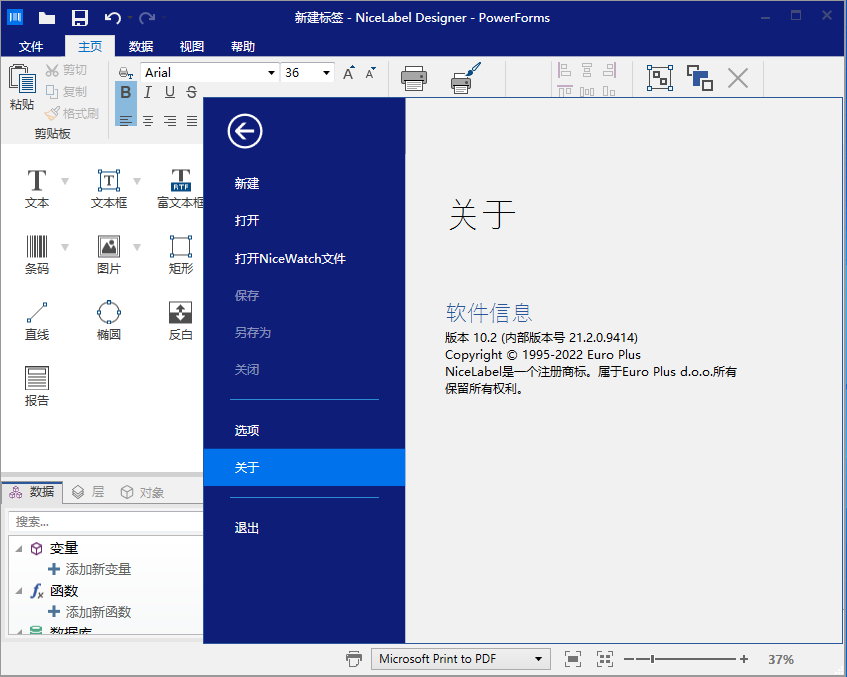Screen dimensions: 847x677
Task: Open the 帮助 ribbon tab
Action: point(243,46)
